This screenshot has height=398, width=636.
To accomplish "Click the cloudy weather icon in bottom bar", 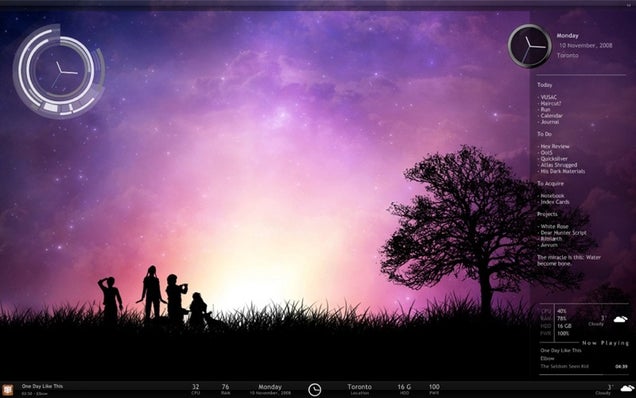I will coord(627,389).
